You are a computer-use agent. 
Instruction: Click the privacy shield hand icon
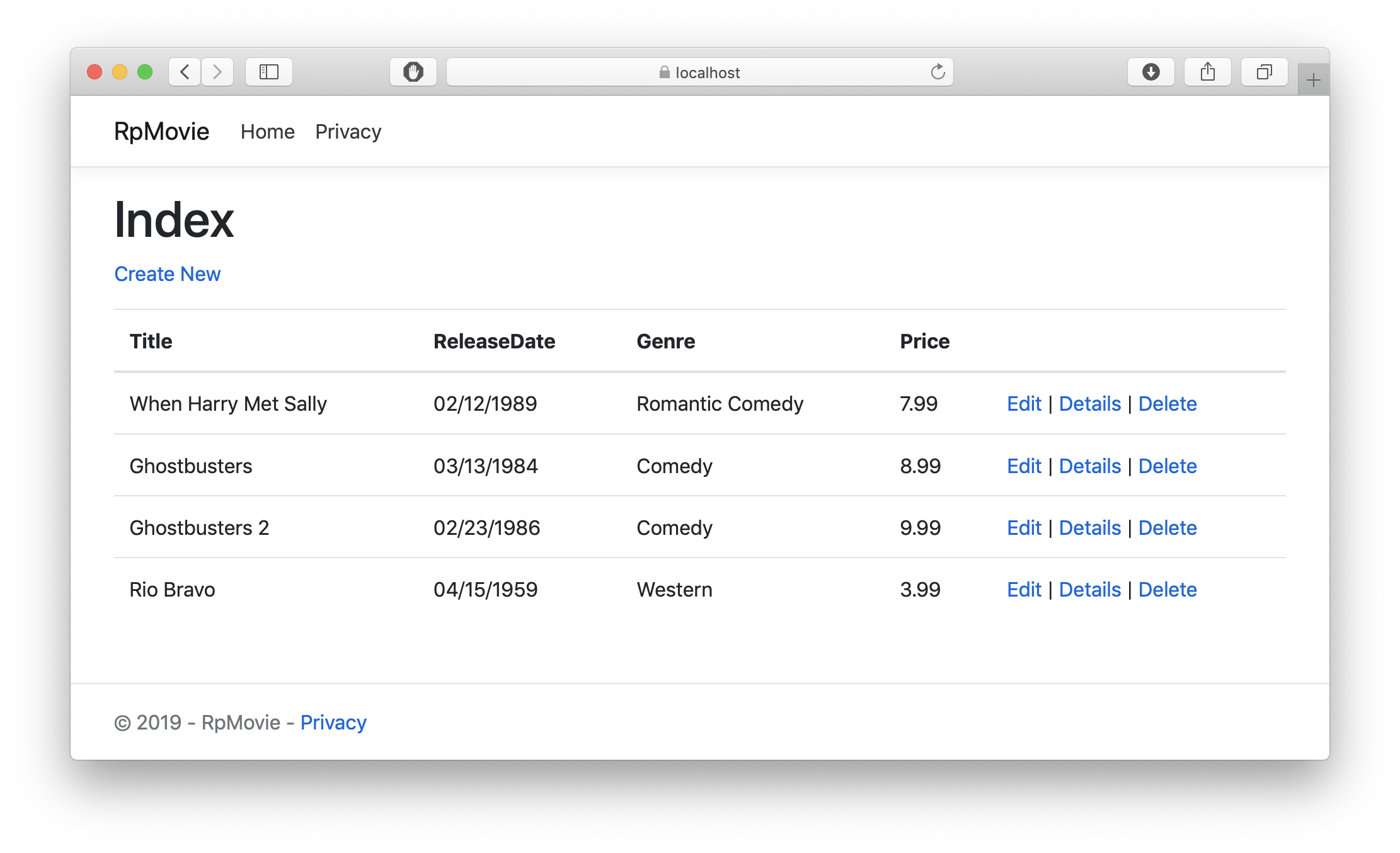(x=413, y=72)
